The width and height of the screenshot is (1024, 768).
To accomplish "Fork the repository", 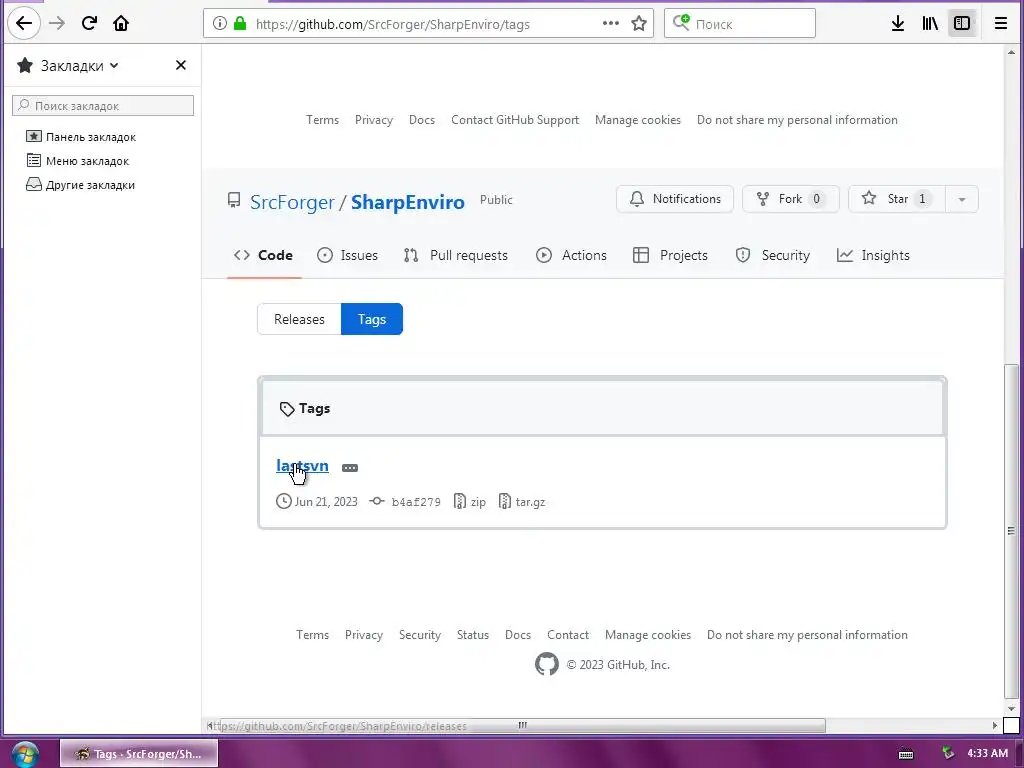I will [791, 199].
